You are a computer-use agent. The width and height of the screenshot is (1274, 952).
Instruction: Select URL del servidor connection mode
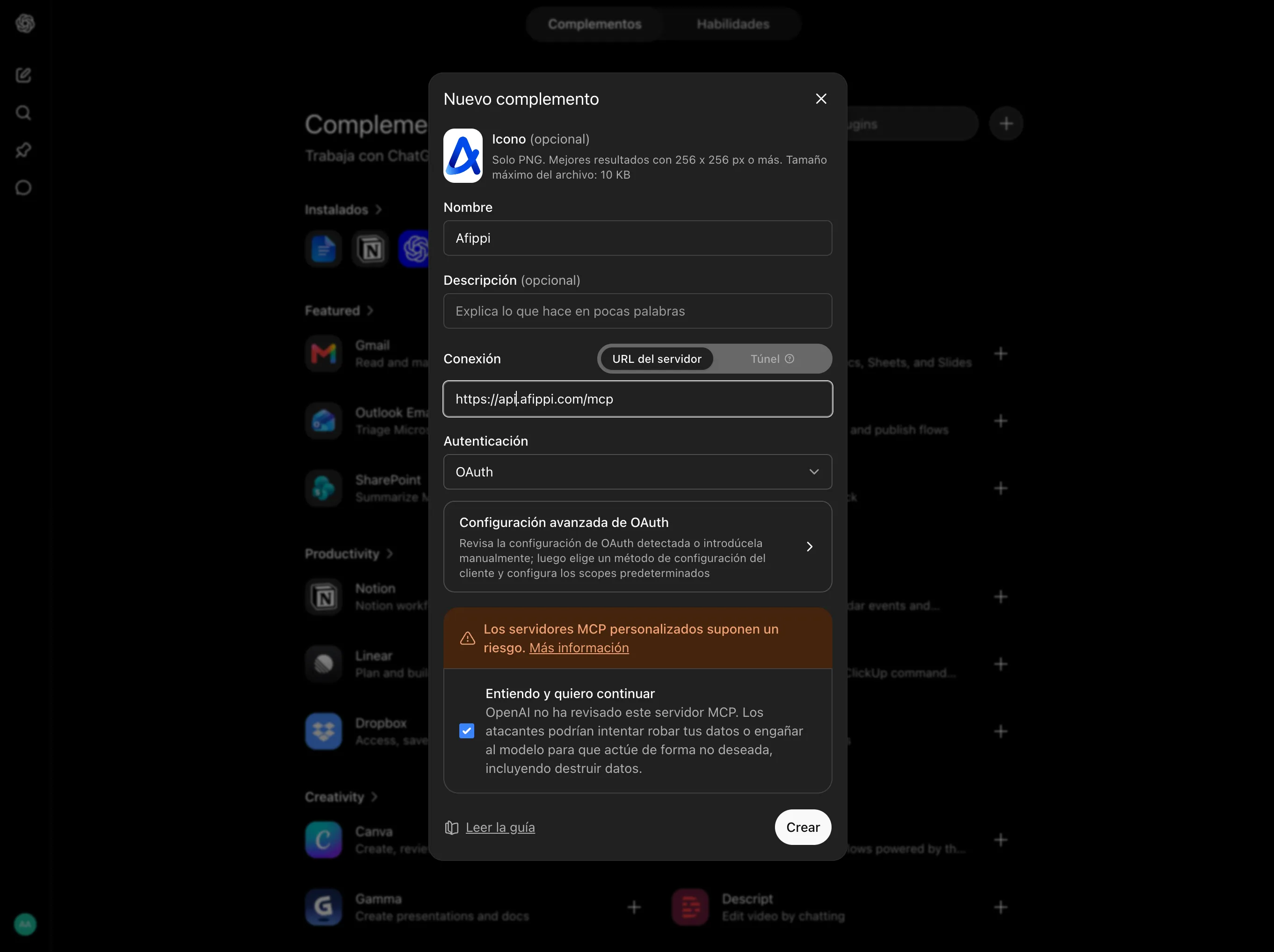[x=657, y=359]
